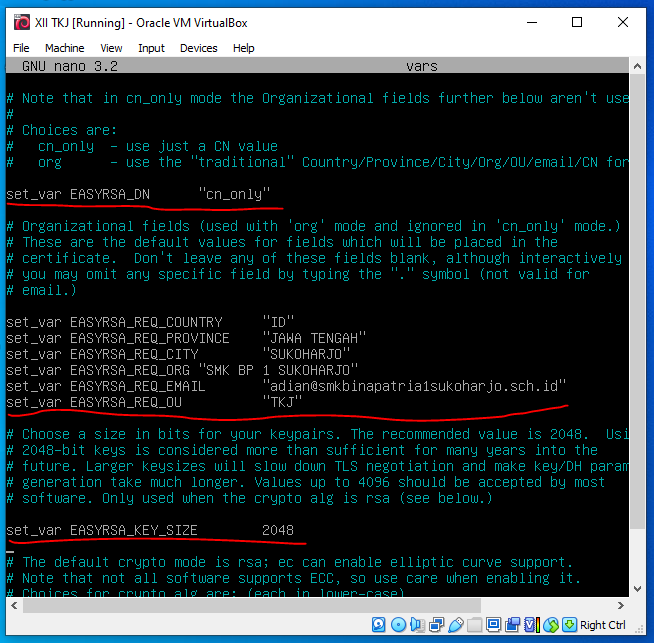
Task: Open the View menu
Action: (x=111, y=48)
